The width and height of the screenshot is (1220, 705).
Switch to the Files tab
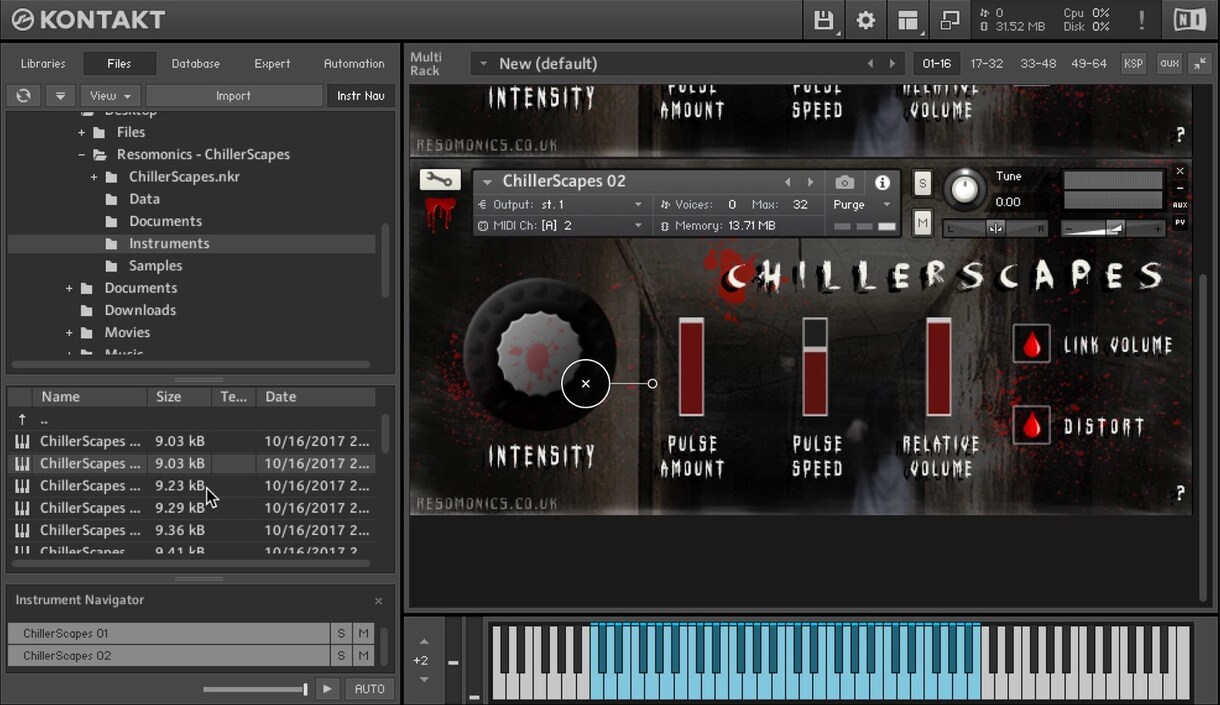coord(119,63)
